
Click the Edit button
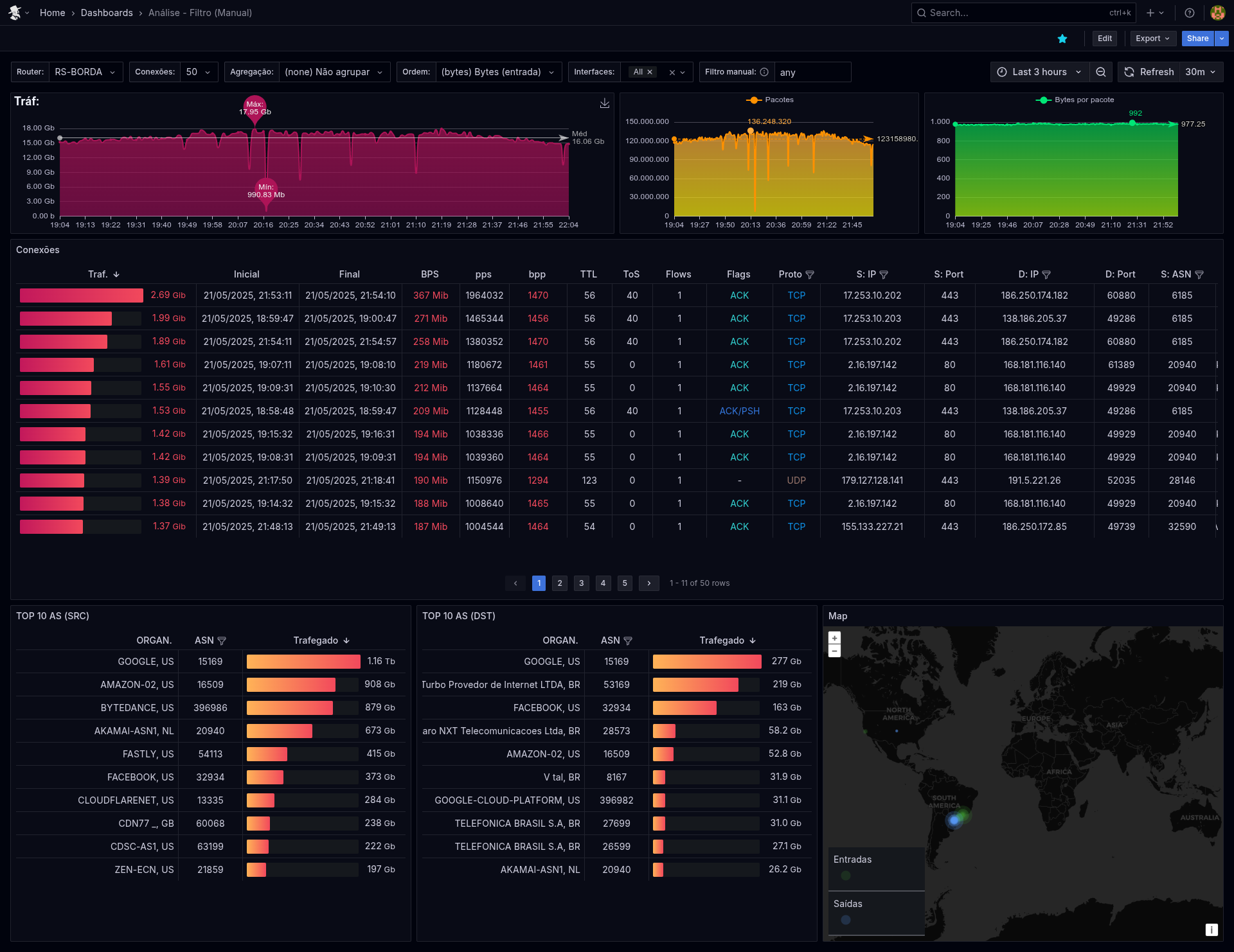point(1105,39)
